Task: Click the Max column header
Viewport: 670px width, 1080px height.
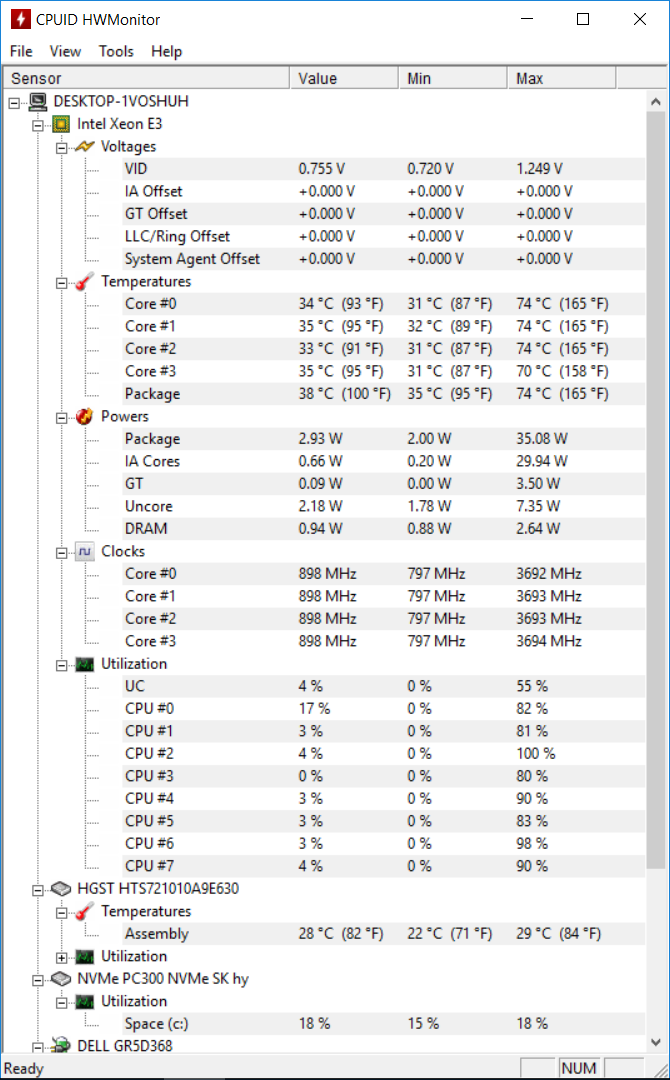Action: [x=562, y=79]
